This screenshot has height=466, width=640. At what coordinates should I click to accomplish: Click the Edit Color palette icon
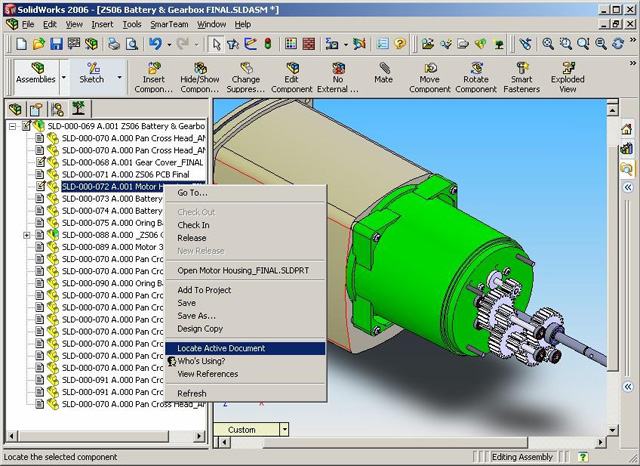(291, 43)
